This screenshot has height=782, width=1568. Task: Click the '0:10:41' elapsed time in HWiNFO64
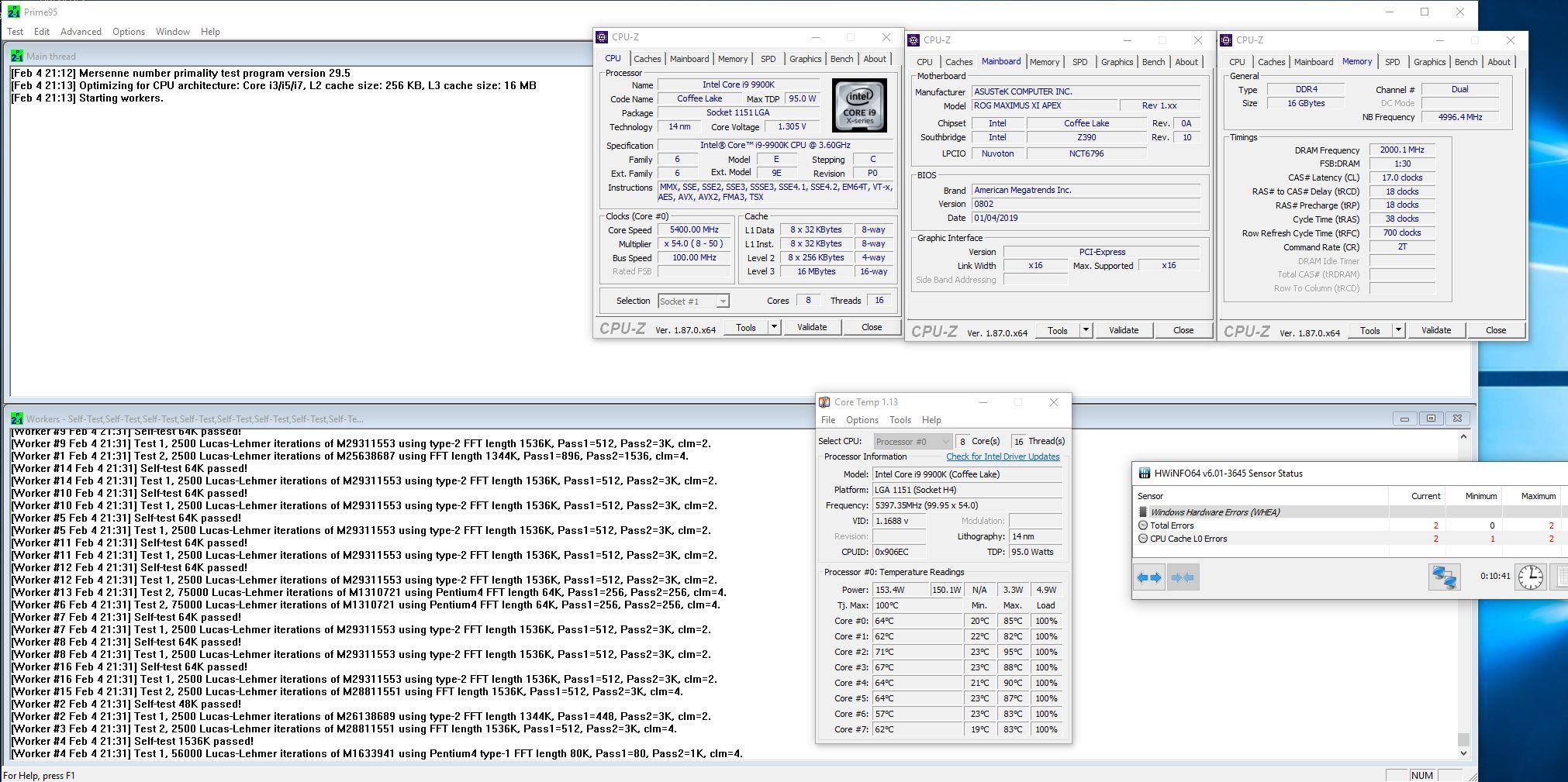pyautogui.click(x=1495, y=576)
